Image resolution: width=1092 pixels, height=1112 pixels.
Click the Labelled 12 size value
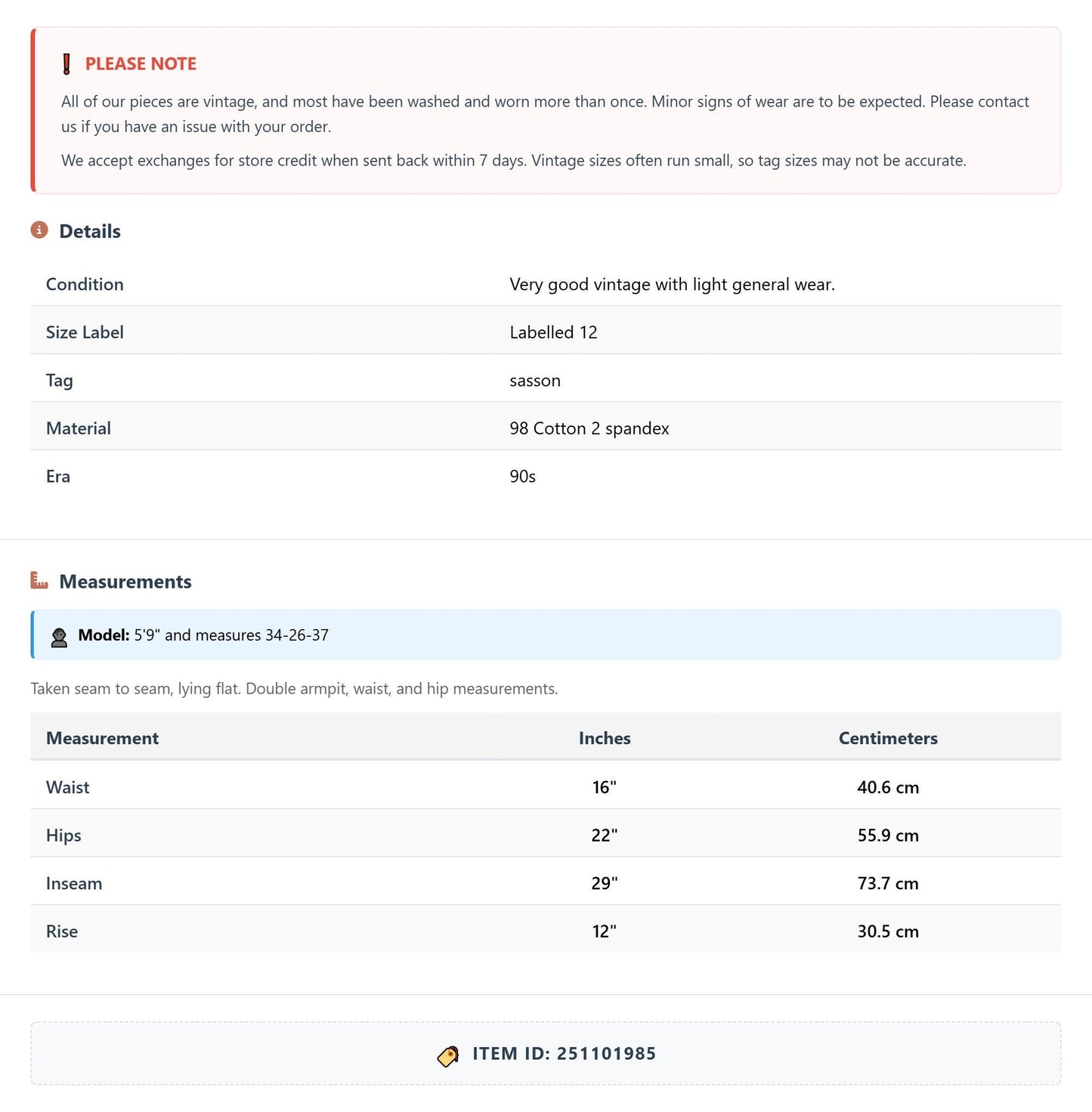pos(553,332)
